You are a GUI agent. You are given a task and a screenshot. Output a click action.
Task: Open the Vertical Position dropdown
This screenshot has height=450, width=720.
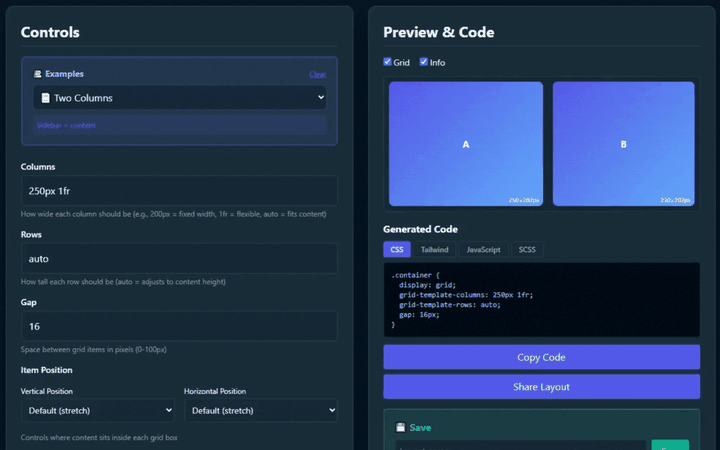pos(98,411)
